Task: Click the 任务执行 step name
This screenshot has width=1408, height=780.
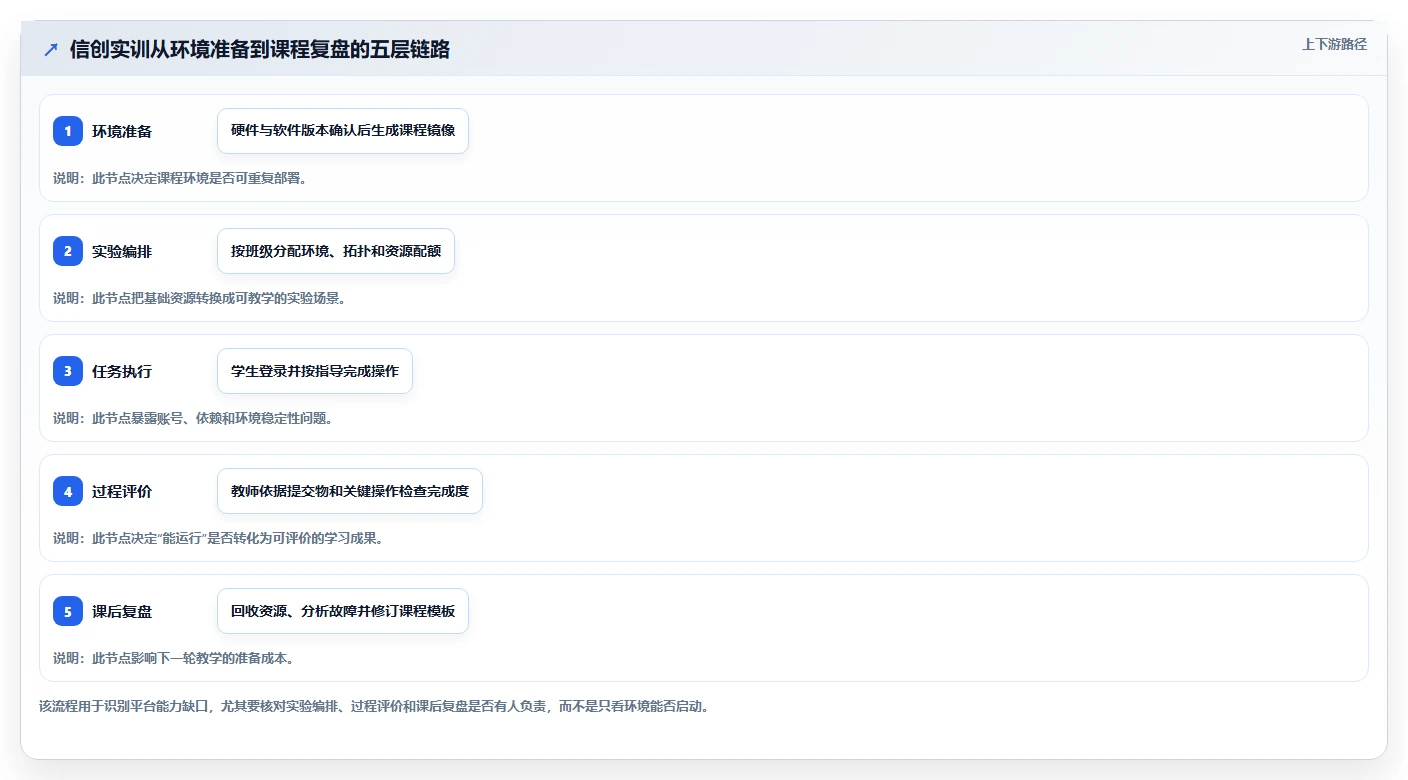Action: click(x=122, y=371)
